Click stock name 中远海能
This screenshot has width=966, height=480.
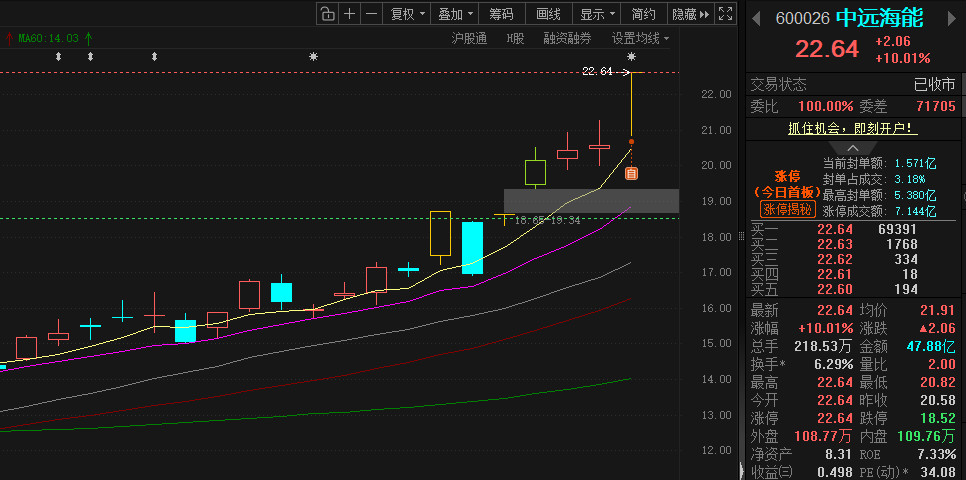tap(879, 18)
